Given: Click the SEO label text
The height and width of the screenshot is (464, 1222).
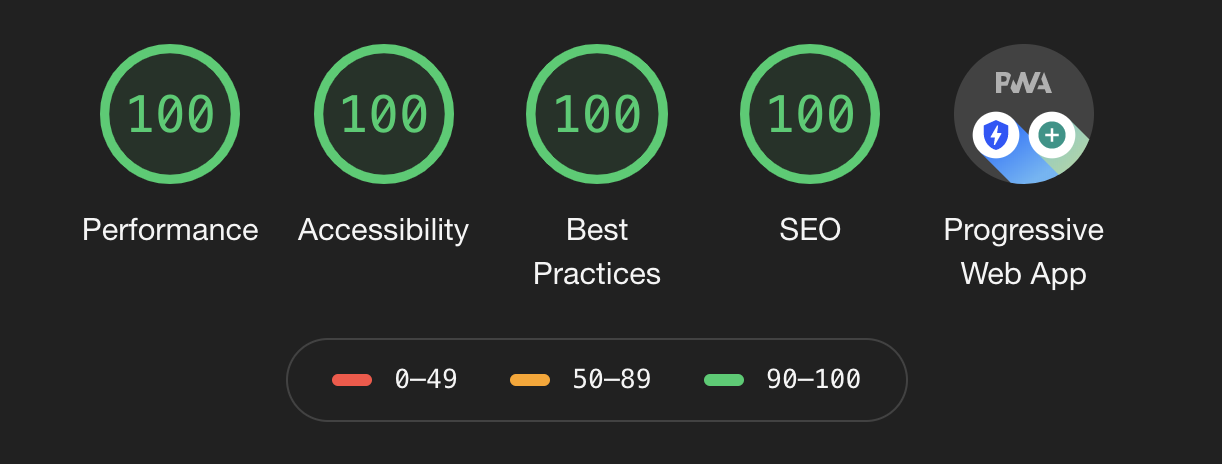Looking at the screenshot, I should tap(810, 230).
